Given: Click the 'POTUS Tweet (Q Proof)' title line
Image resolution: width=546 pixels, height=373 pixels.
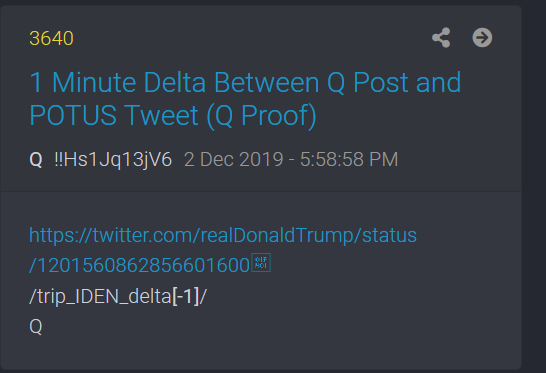Looking at the screenshot, I should coord(173,115).
